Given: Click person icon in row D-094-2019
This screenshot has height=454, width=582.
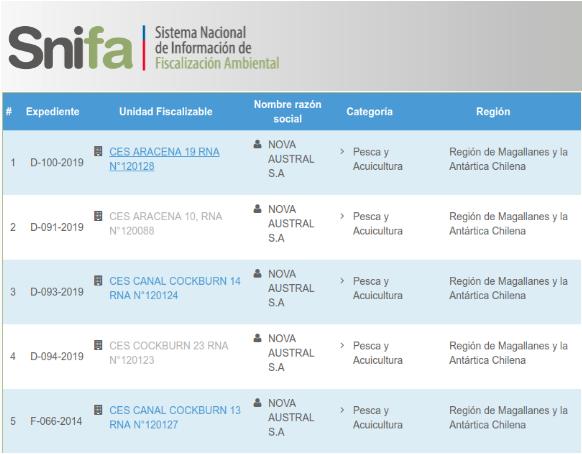Looking at the screenshot, I should coord(257,338).
